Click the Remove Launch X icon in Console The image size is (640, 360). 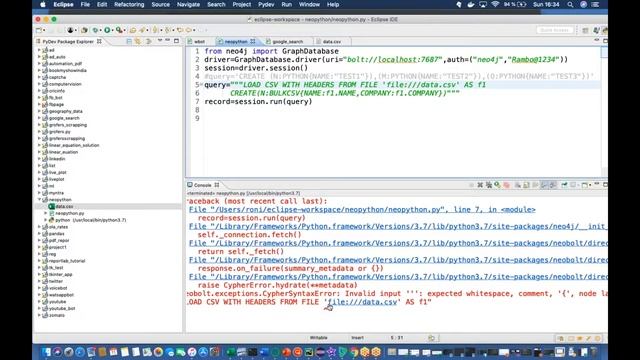click(x=480, y=185)
